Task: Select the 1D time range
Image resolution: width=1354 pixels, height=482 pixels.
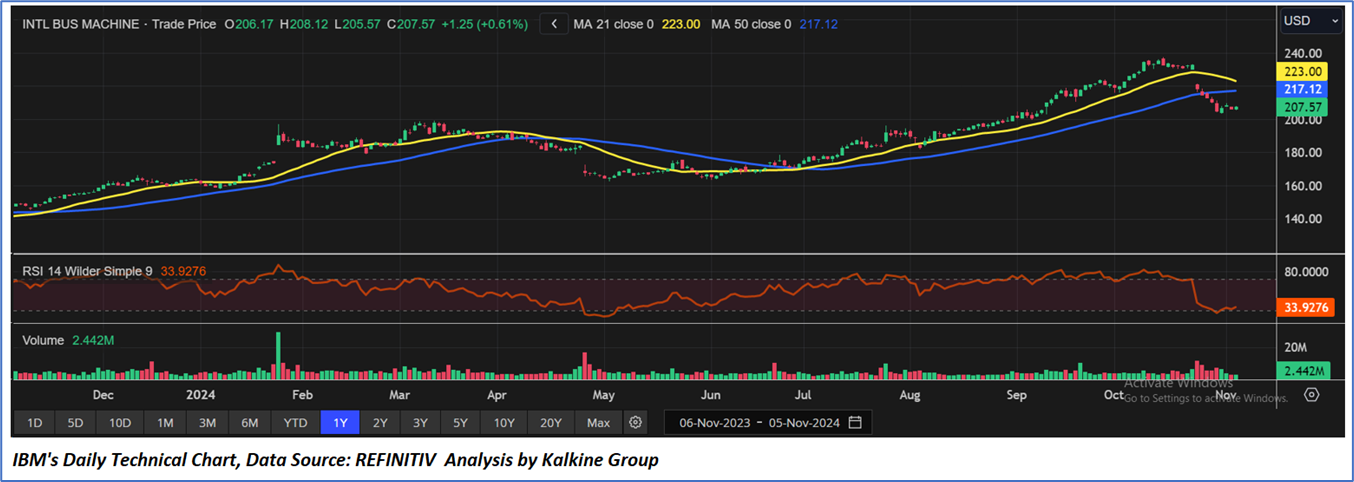Action: coord(34,423)
